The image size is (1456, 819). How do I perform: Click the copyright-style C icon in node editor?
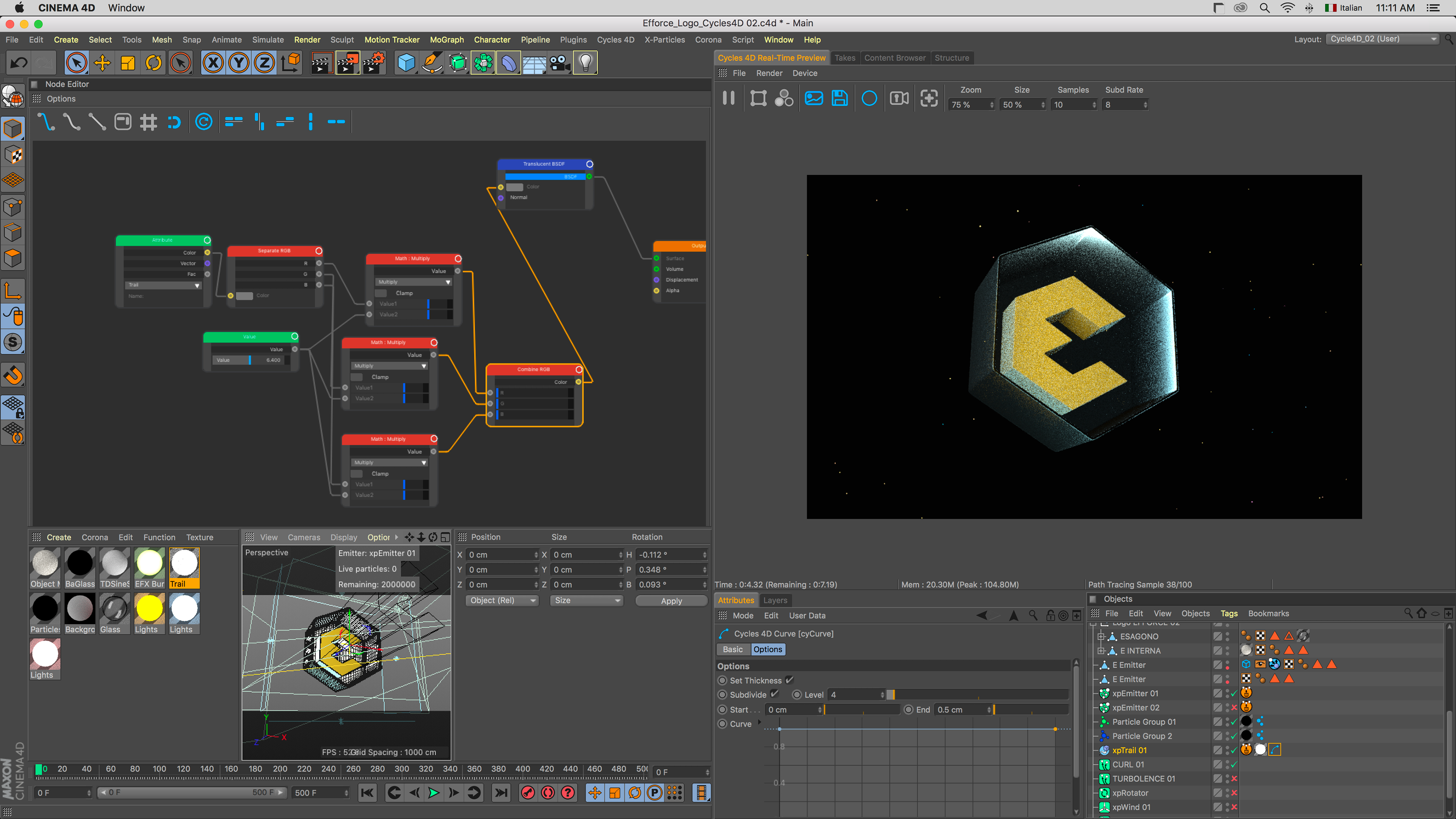204,121
